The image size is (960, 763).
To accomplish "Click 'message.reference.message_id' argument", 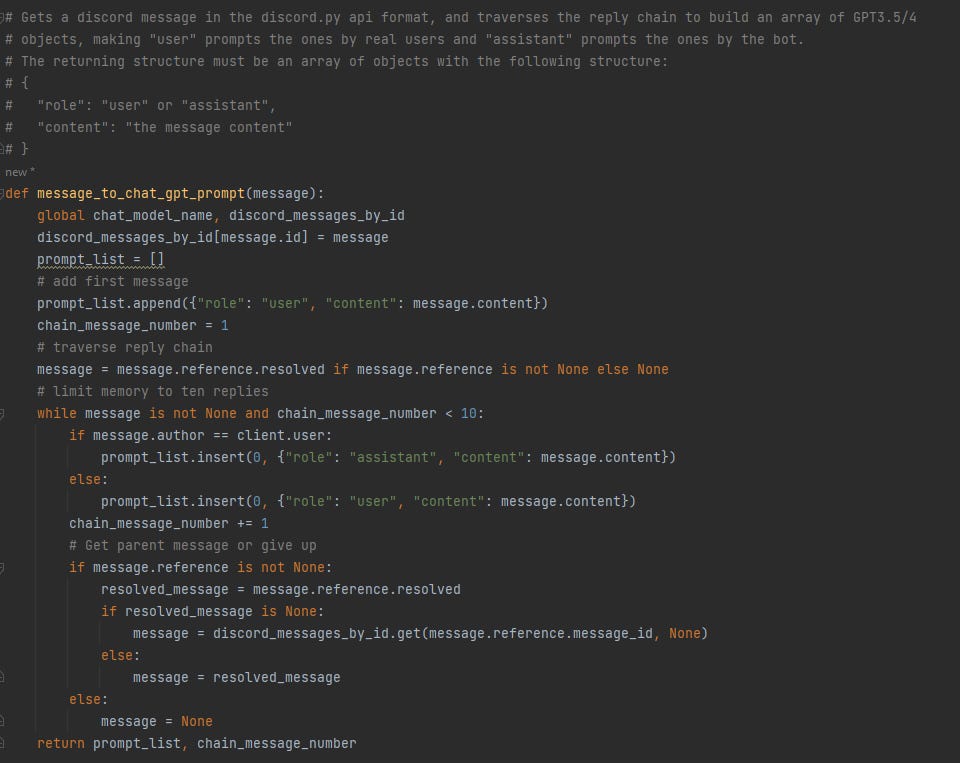I will 541,633.
